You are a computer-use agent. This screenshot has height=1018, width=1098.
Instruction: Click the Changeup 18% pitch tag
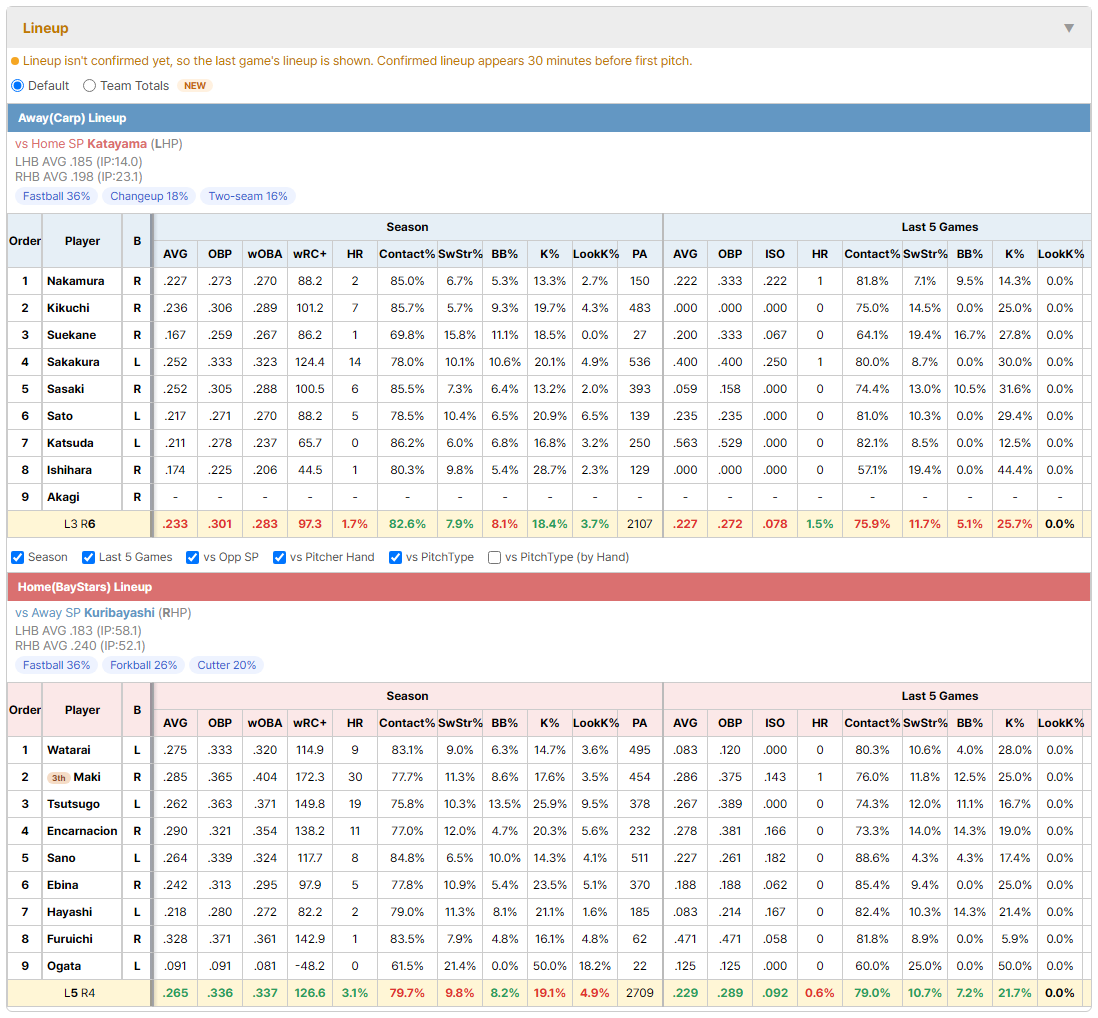pyautogui.click(x=149, y=196)
